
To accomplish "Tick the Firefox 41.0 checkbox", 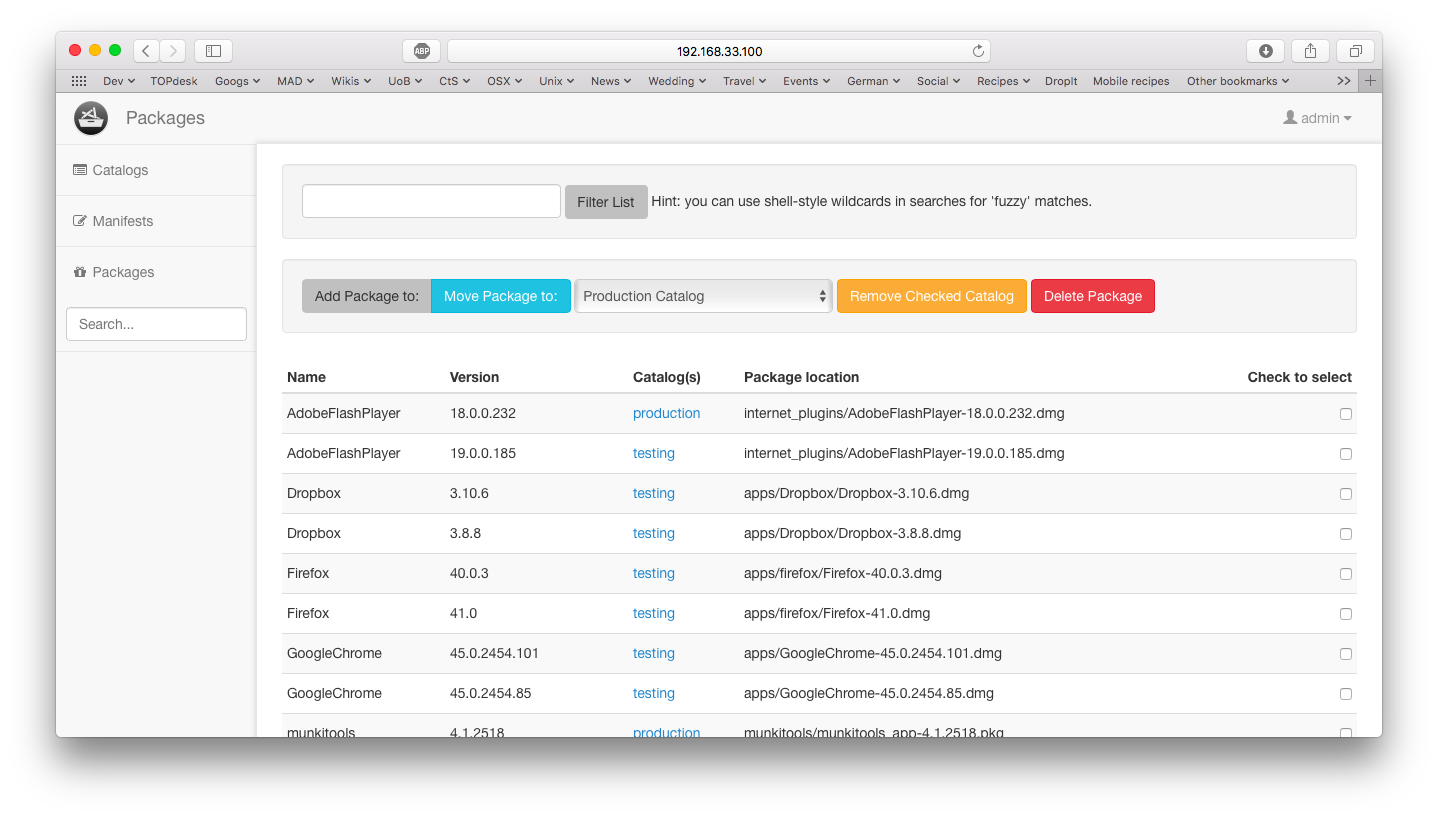I will (1346, 614).
